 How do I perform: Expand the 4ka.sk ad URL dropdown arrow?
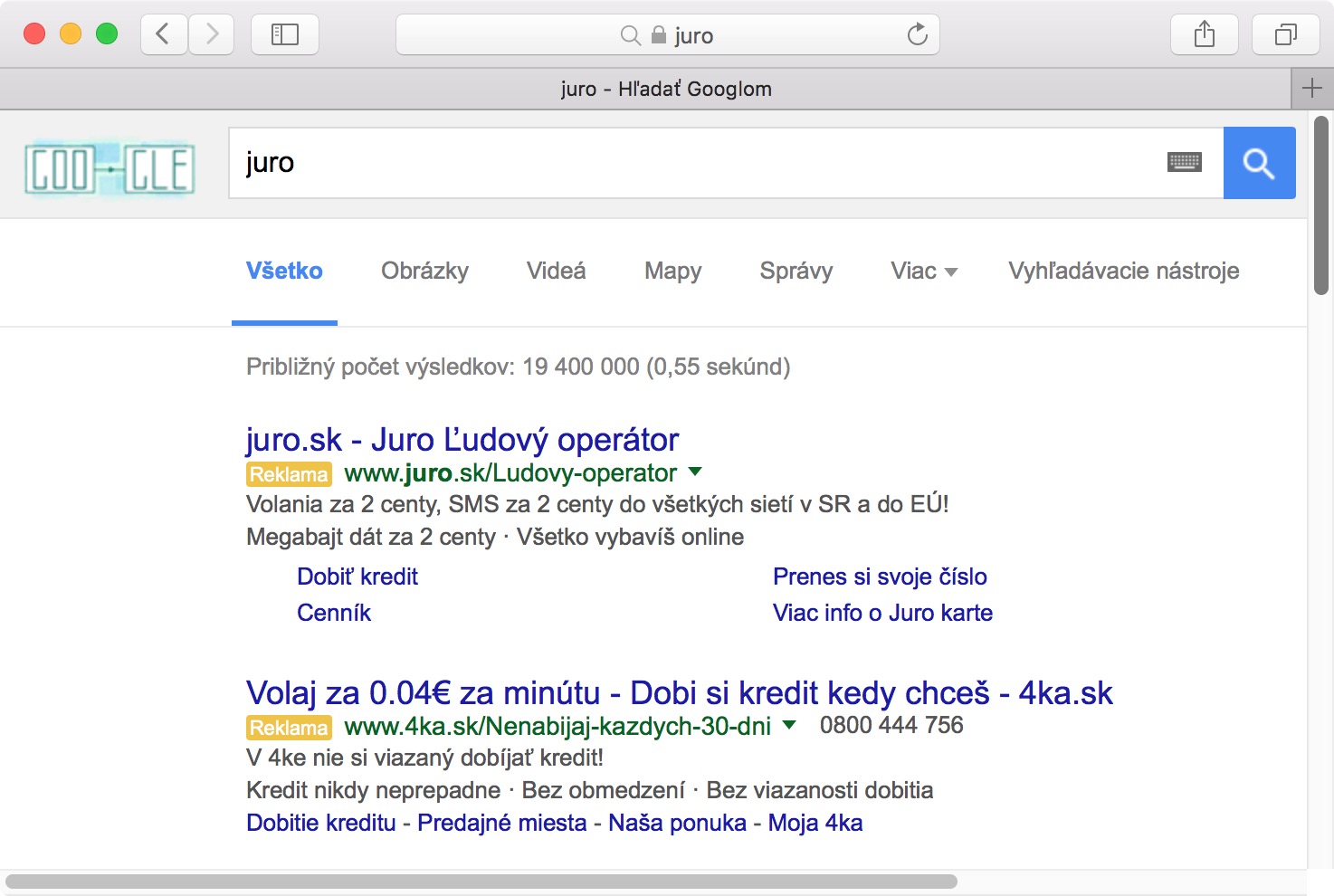(x=789, y=725)
